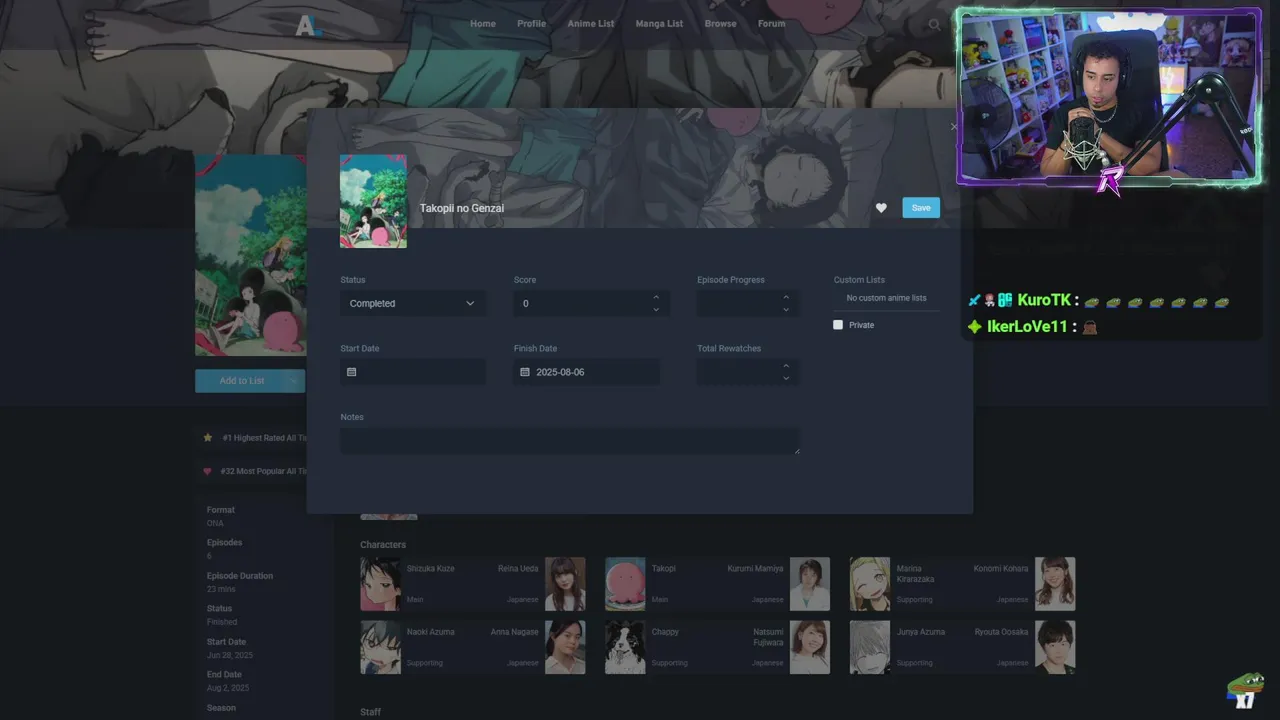This screenshot has width=1280, height=720.
Task: Close the list editor with the X icon
Action: pyautogui.click(x=953, y=126)
